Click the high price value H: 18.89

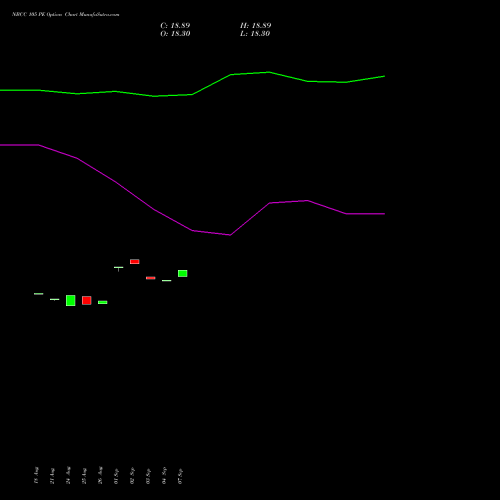[x=256, y=26]
